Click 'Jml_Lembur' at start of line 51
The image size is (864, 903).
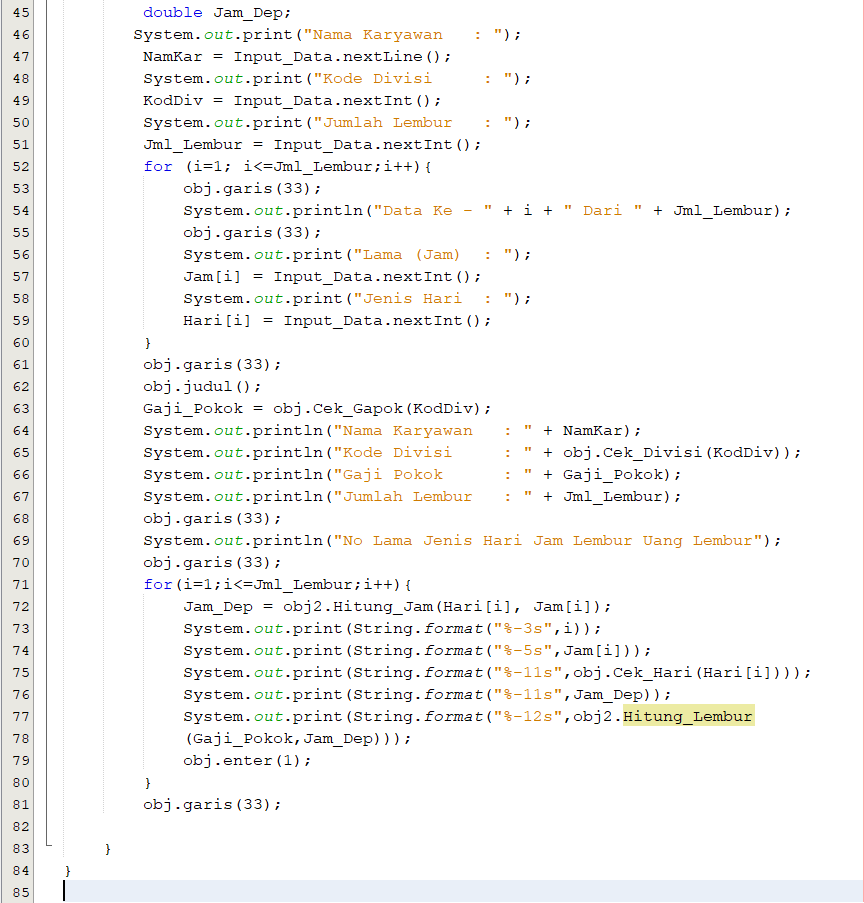pyautogui.click(x=192, y=145)
